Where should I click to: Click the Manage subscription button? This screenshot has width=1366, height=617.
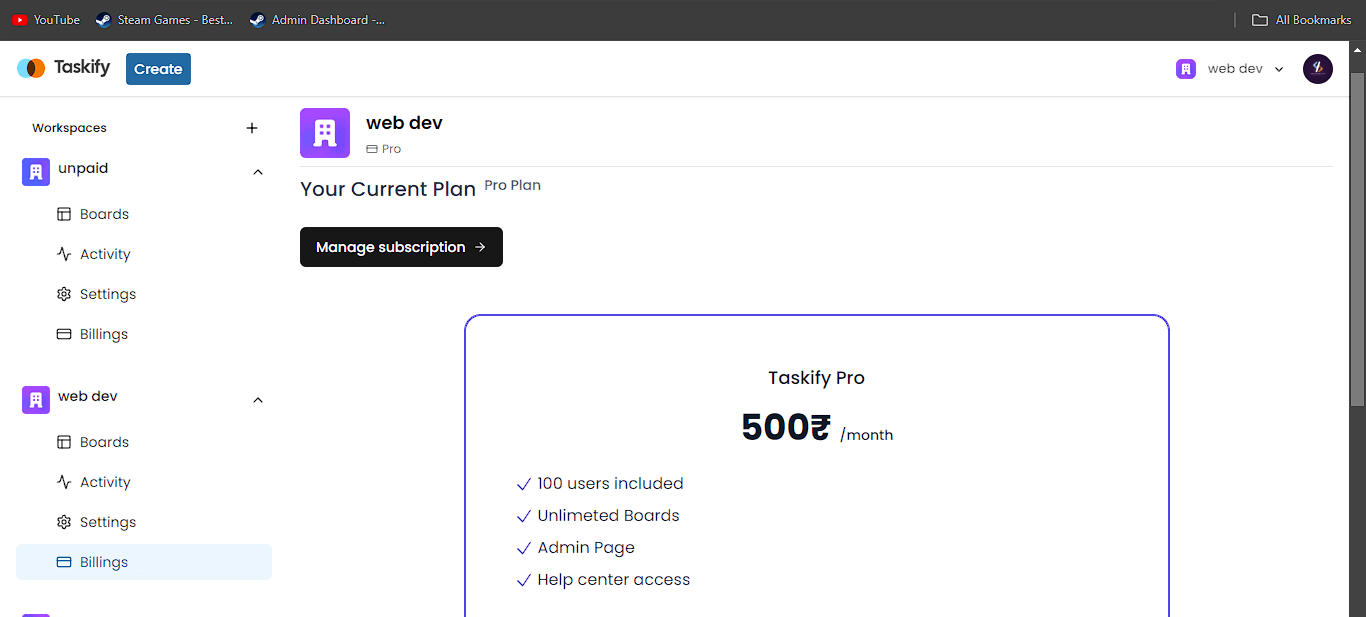[x=401, y=247]
